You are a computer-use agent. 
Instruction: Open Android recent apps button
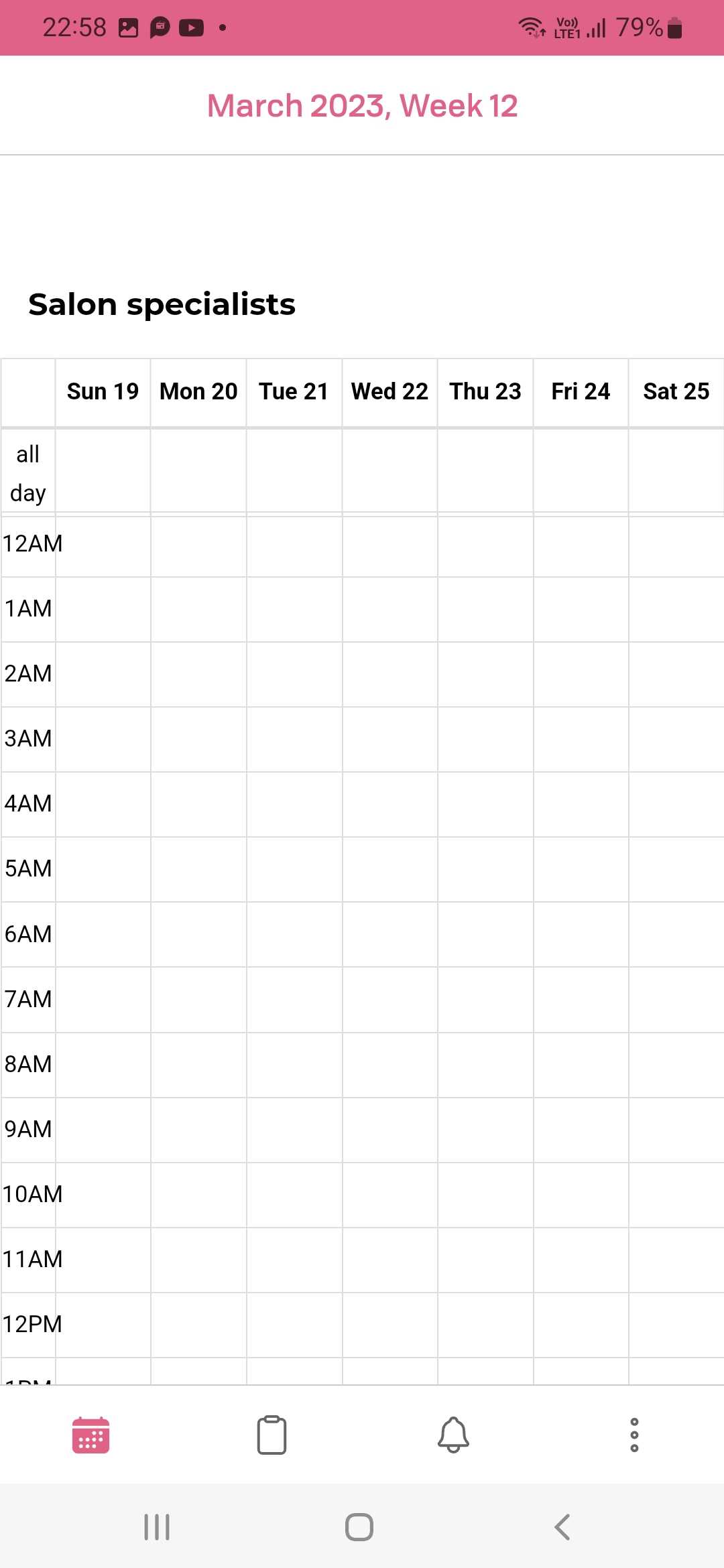tap(157, 1527)
